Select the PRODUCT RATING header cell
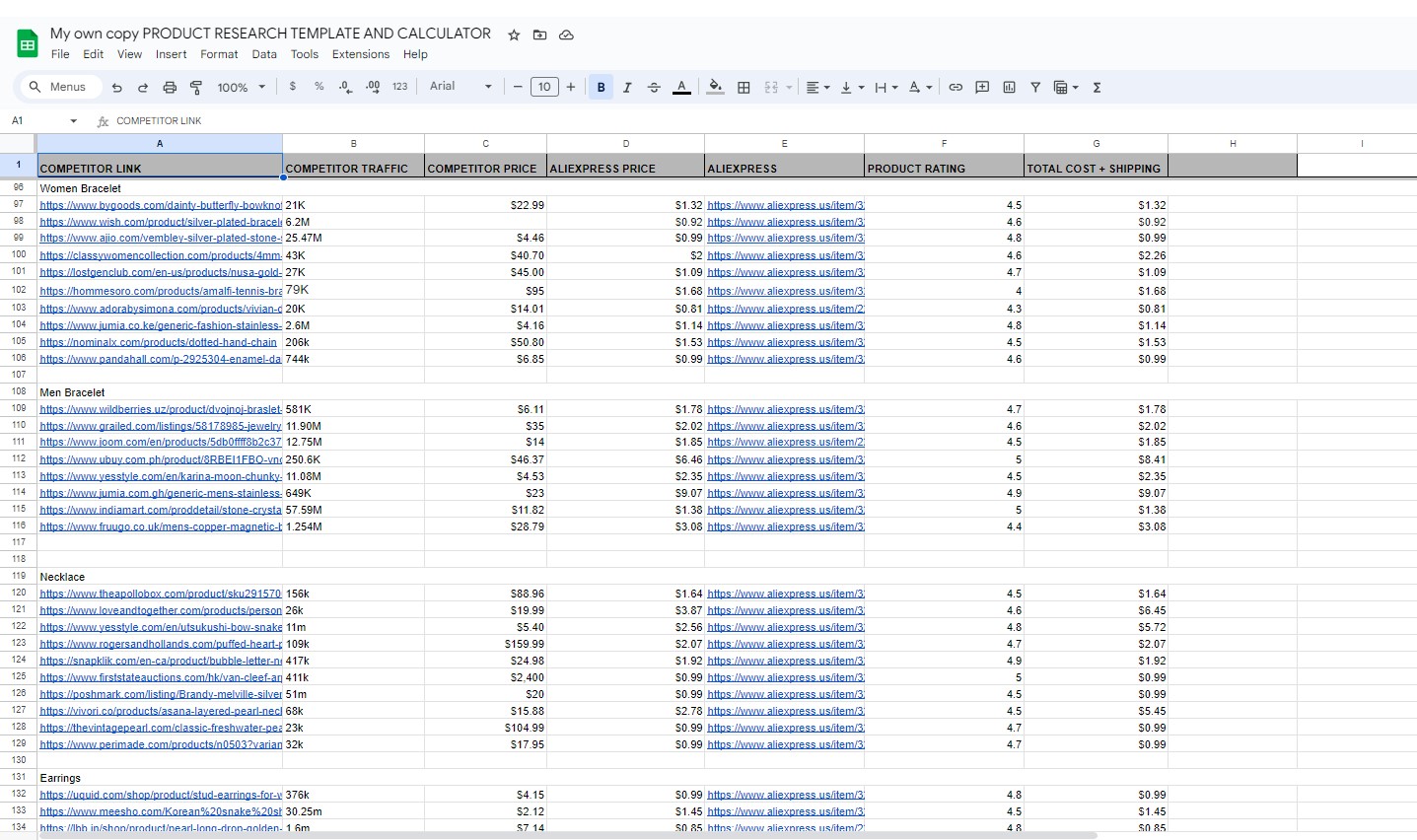 pyautogui.click(x=944, y=167)
